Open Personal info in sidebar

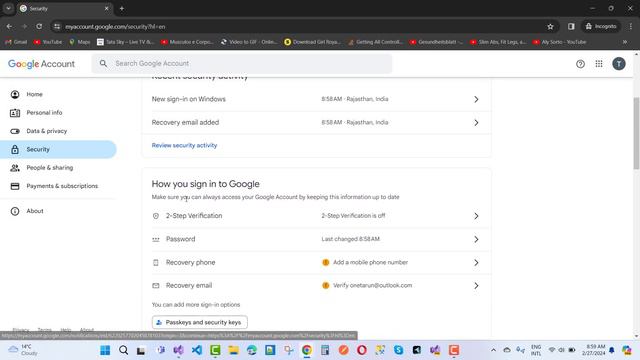(x=44, y=113)
